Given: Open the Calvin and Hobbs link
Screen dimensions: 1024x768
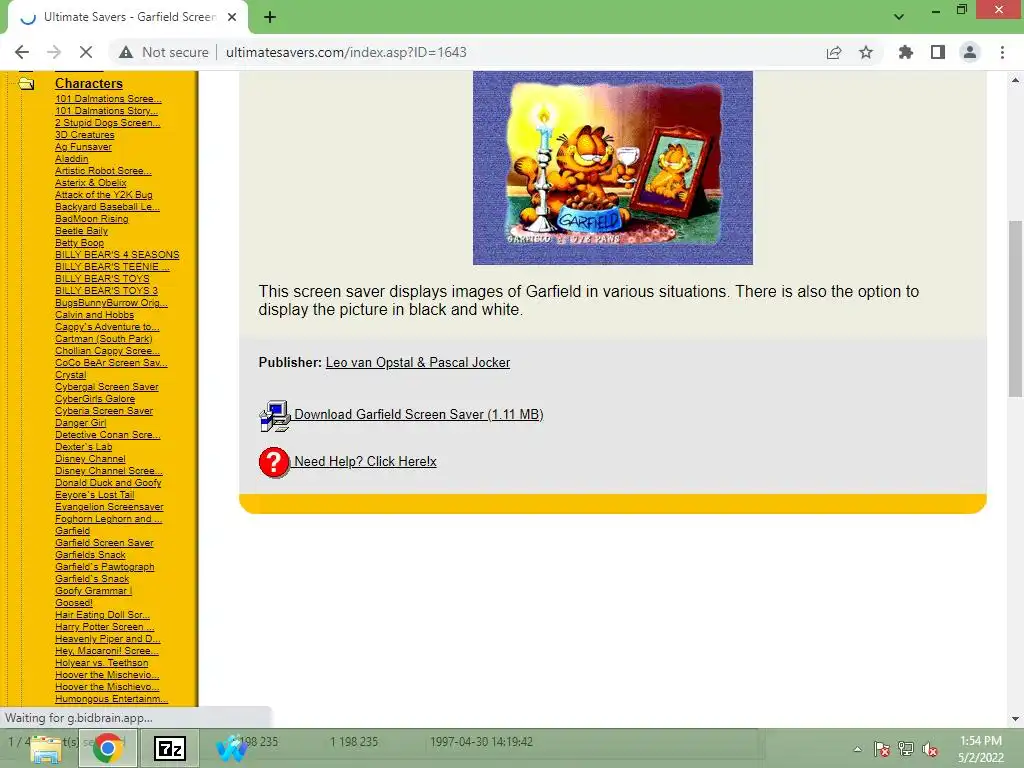Looking at the screenshot, I should pos(94,315).
